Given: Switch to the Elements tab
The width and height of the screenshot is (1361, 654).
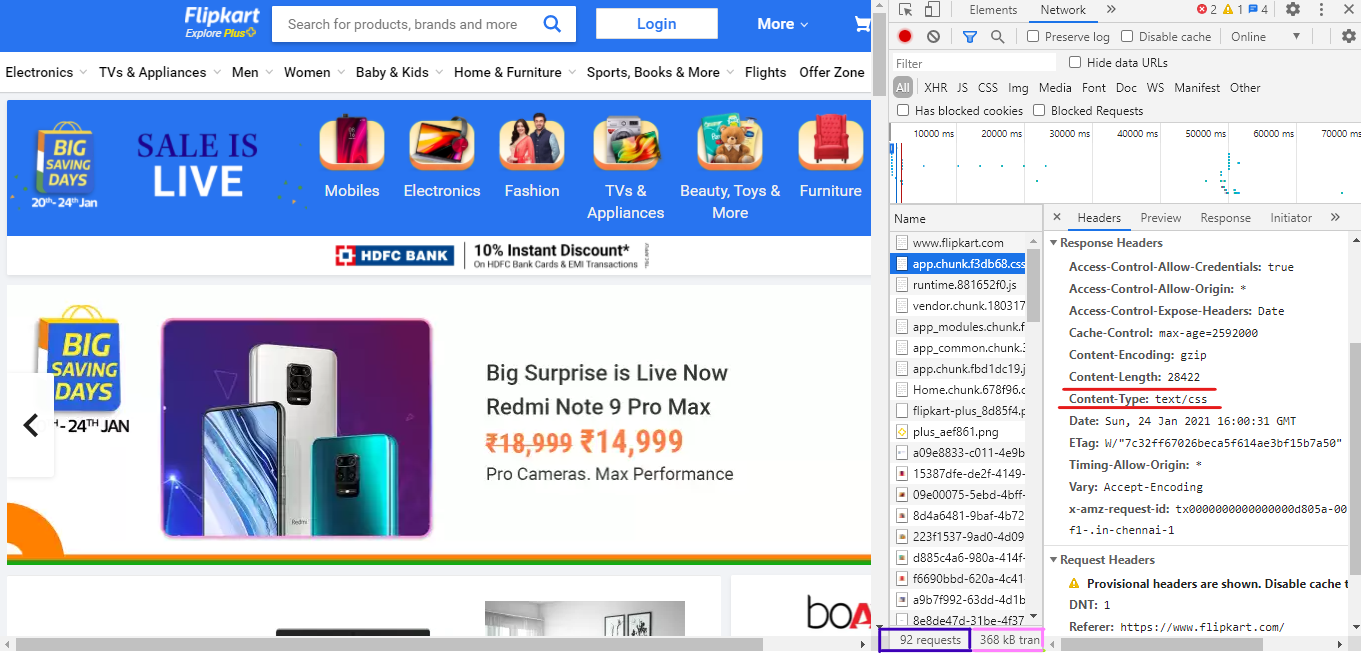Looking at the screenshot, I should (x=993, y=10).
